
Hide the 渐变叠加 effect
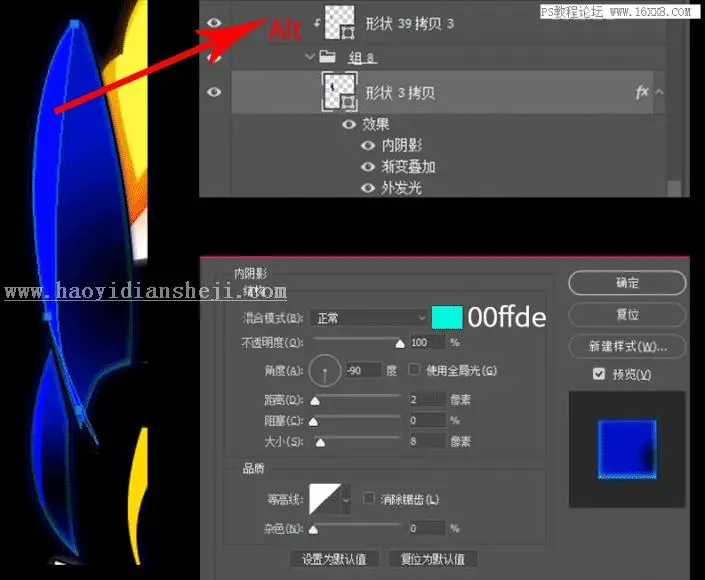tap(368, 167)
